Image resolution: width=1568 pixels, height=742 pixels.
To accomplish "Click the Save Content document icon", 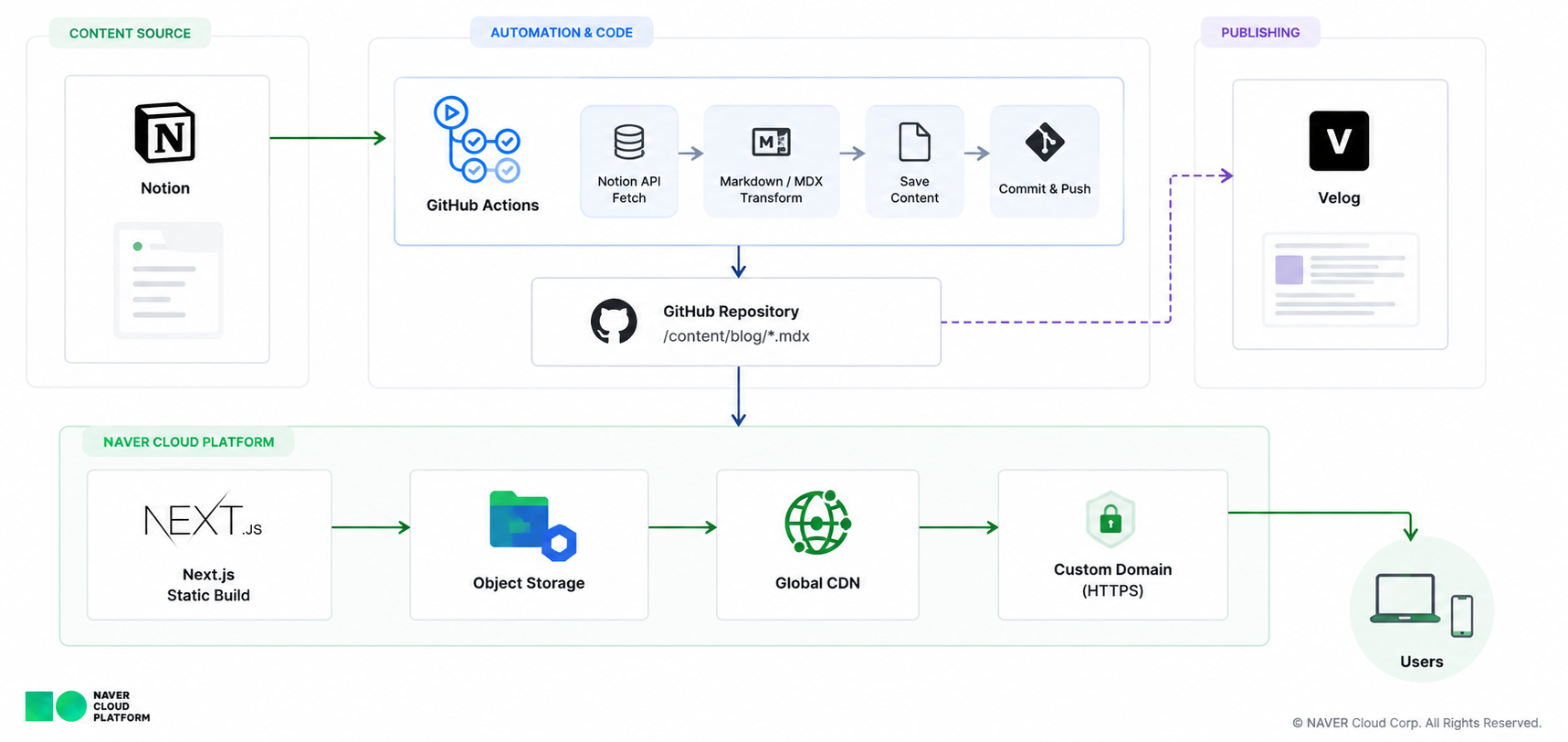I will tap(914, 142).
